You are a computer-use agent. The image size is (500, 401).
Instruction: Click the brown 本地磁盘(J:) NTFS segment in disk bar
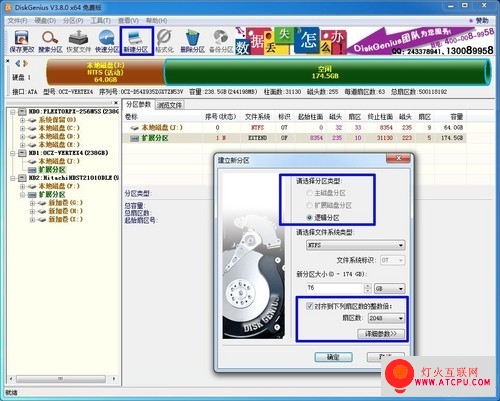tap(105, 72)
